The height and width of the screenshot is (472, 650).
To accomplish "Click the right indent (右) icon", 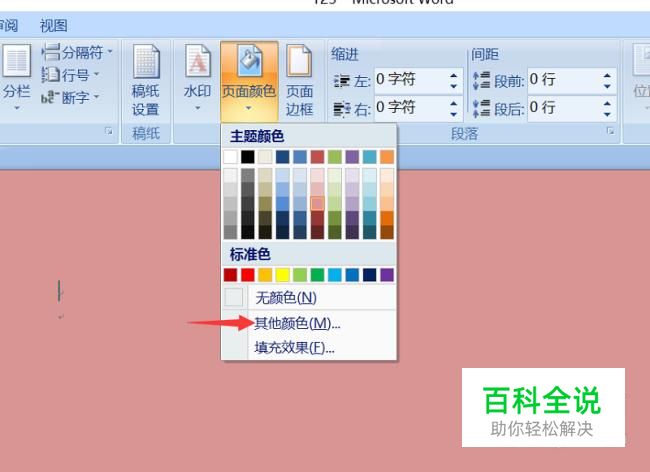I will [342, 109].
